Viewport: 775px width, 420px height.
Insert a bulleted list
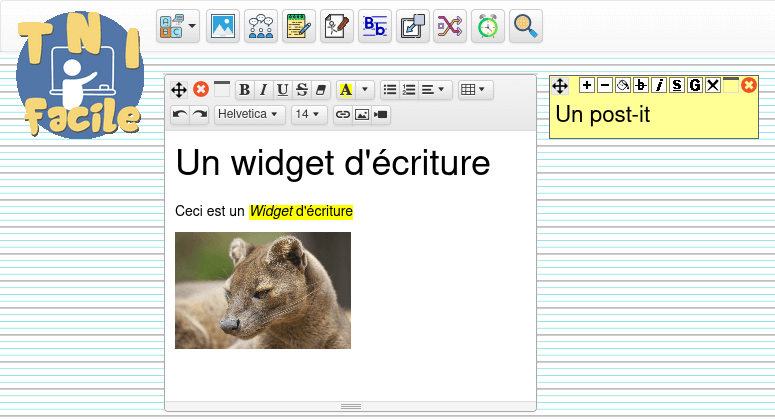(x=390, y=90)
